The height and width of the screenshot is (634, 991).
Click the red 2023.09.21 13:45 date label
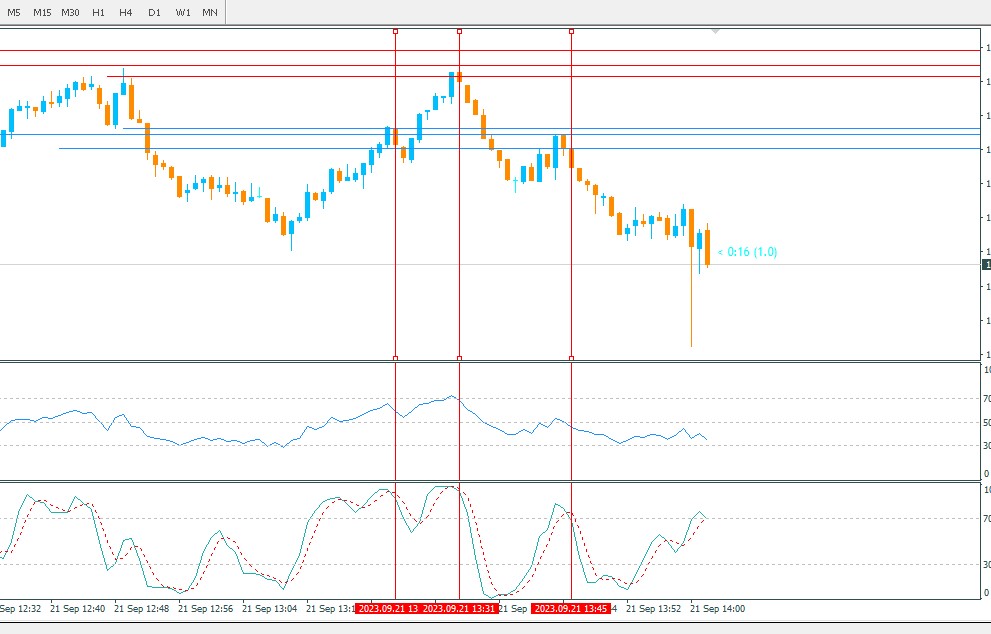pyautogui.click(x=571, y=609)
